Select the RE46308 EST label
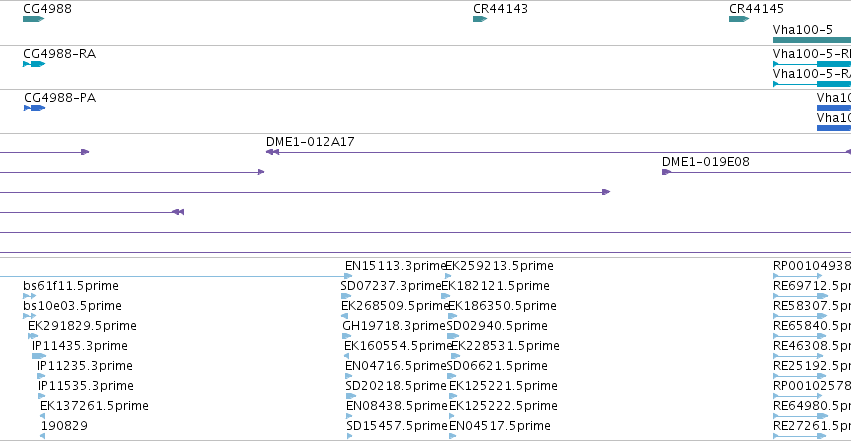The image size is (851, 441). [811, 346]
